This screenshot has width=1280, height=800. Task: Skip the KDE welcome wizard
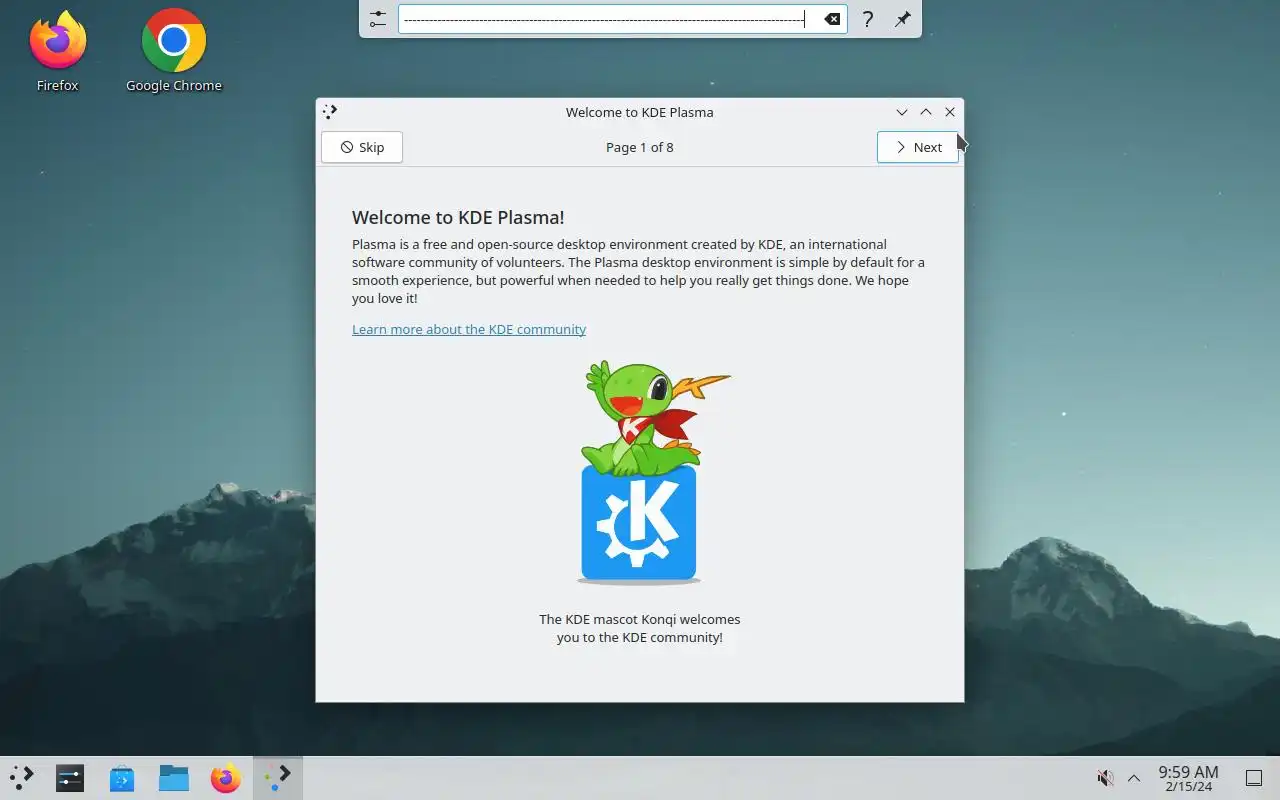click(x=362, y=147)
